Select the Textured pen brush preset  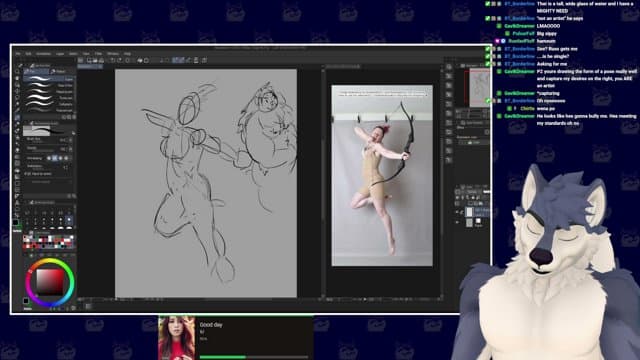pos(48,110)
